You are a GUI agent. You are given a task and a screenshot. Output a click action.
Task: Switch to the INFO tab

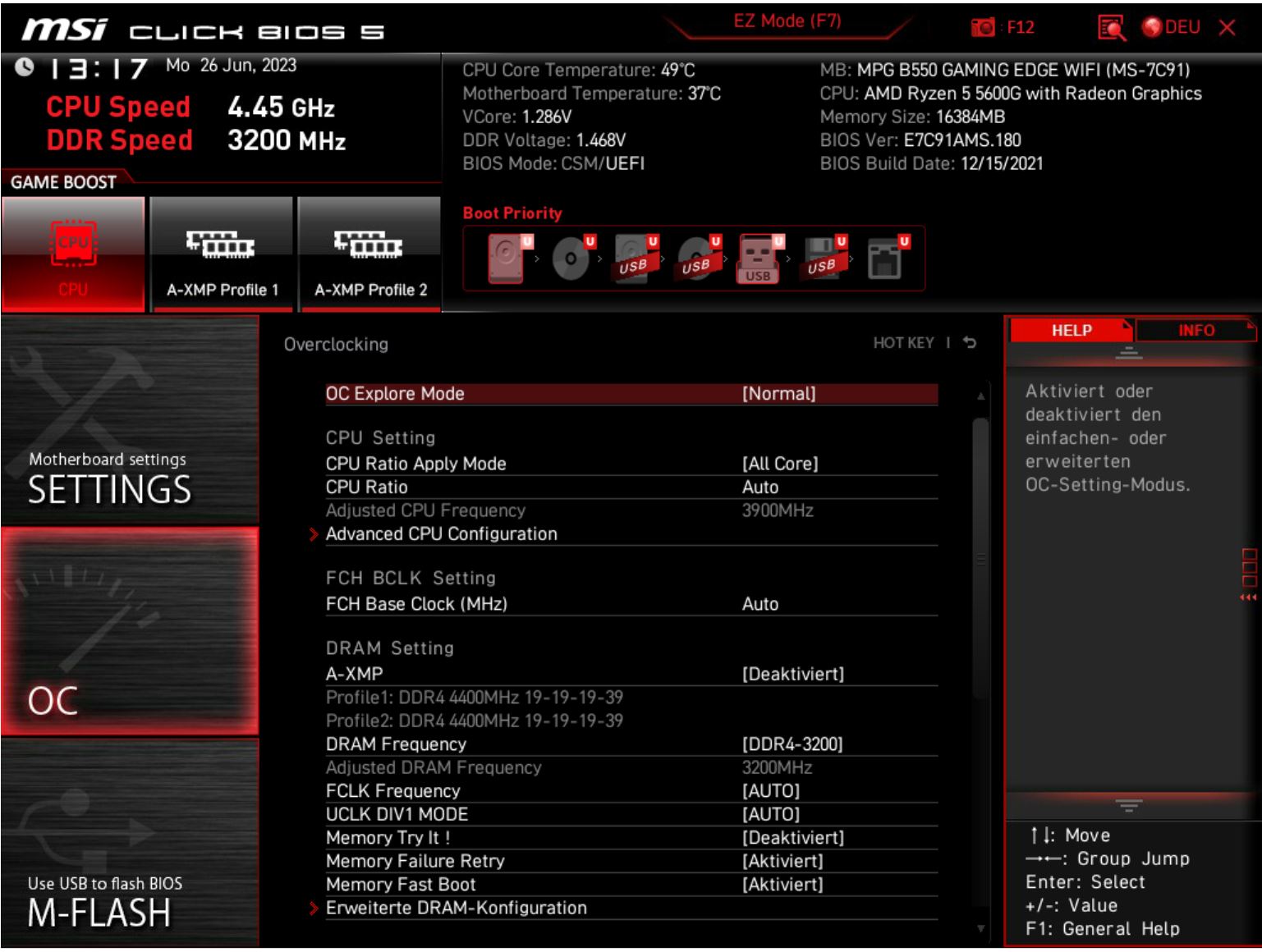pos(1196,330)
